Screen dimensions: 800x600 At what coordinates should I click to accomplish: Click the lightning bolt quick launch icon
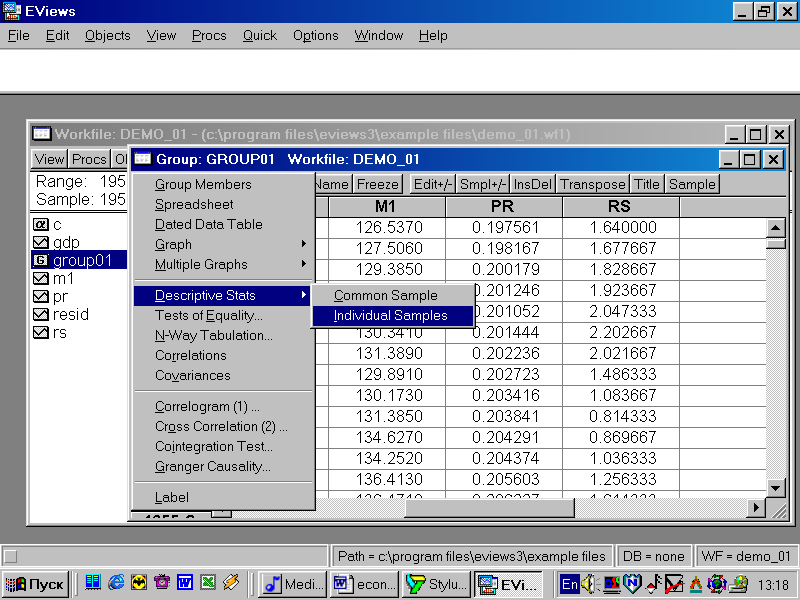click(231, 583)
